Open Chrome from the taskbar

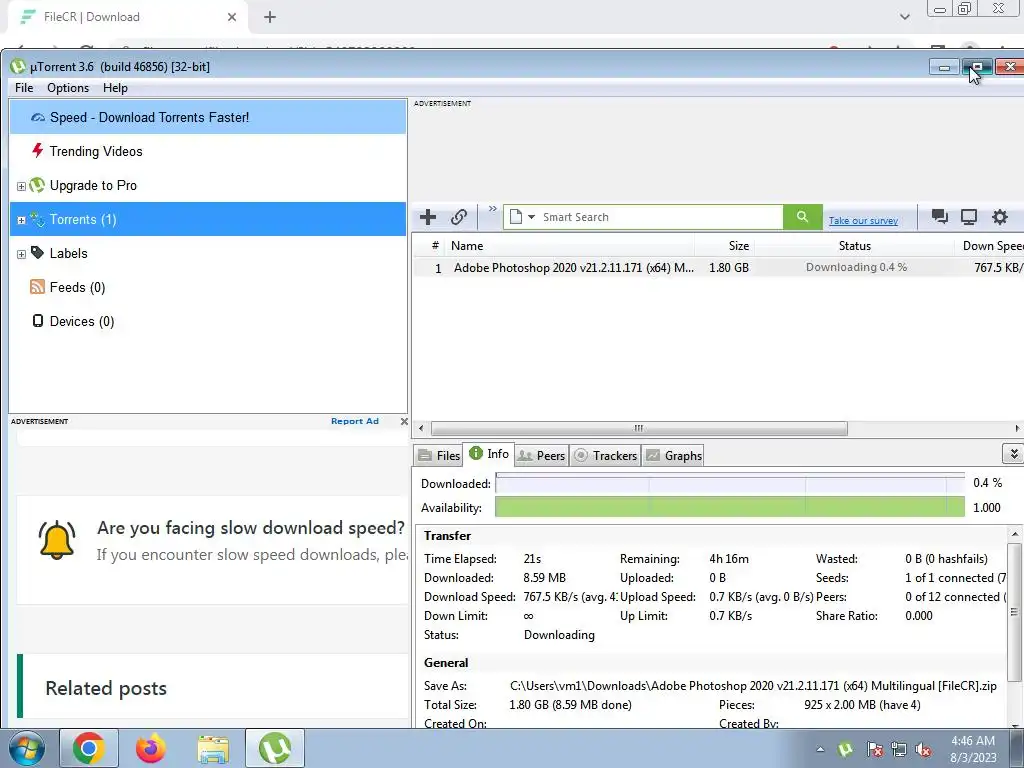(89, 748)
